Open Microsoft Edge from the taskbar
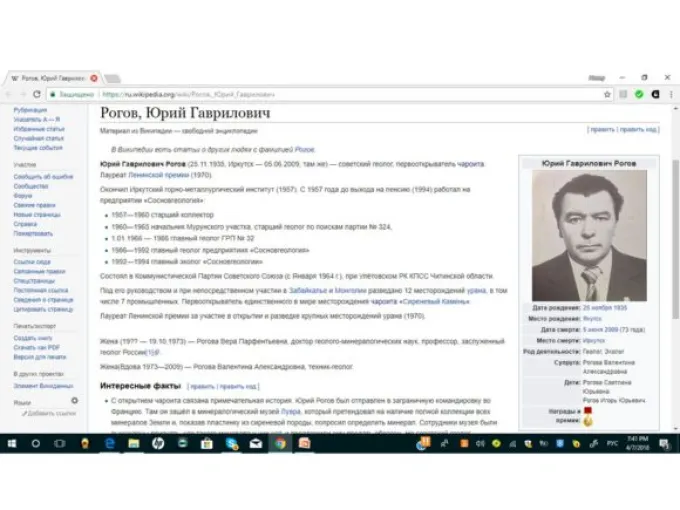The image size is (680, 510). 109,442
